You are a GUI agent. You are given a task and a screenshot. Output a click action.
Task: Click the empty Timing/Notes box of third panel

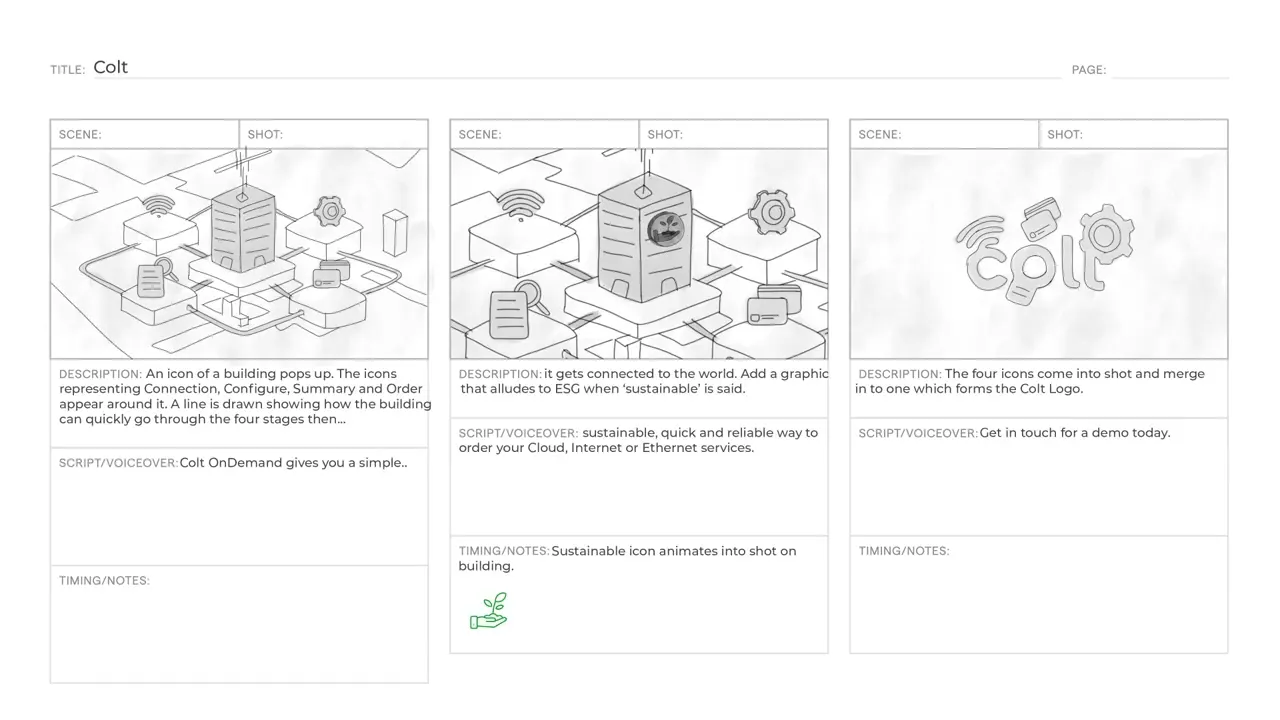[x=1039, y=595]
